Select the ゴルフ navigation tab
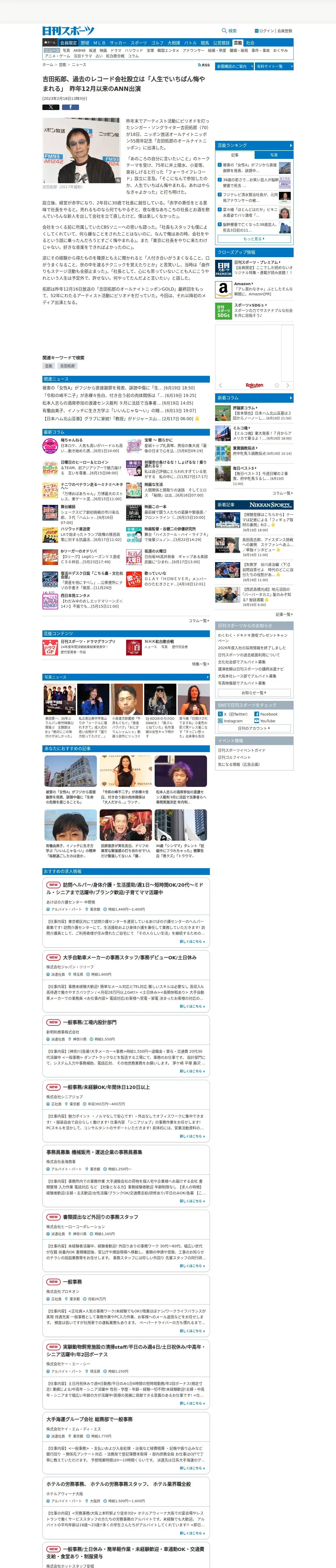The image size is (336, 1568). coord(157,43)
